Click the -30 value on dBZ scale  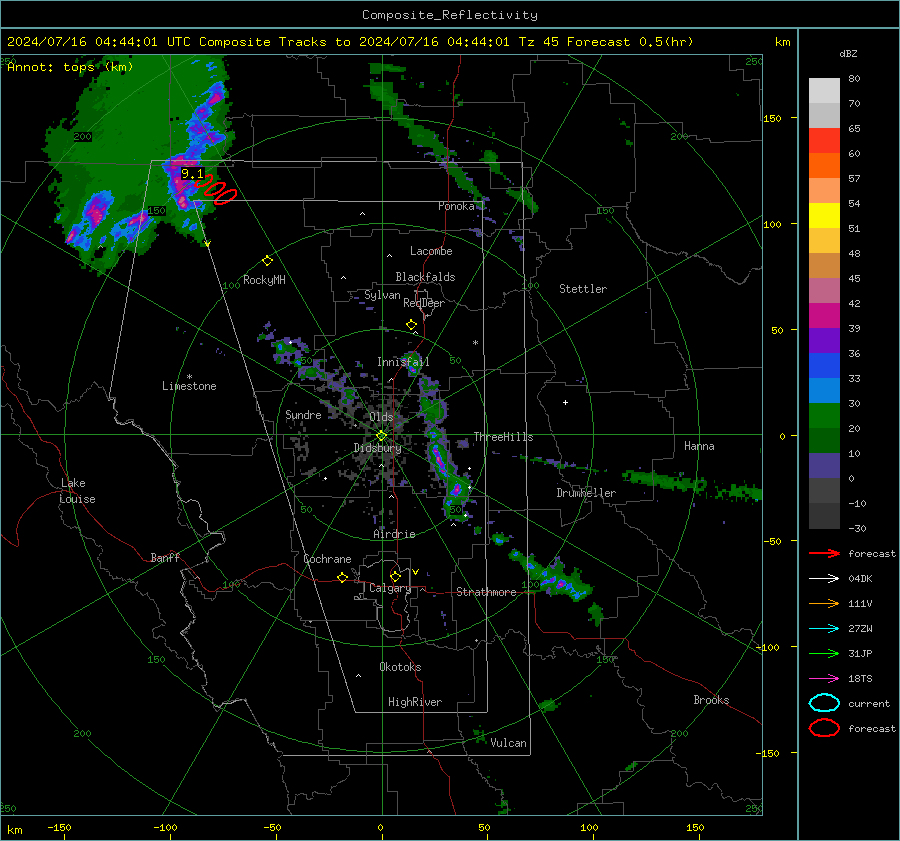coord(857,528)
